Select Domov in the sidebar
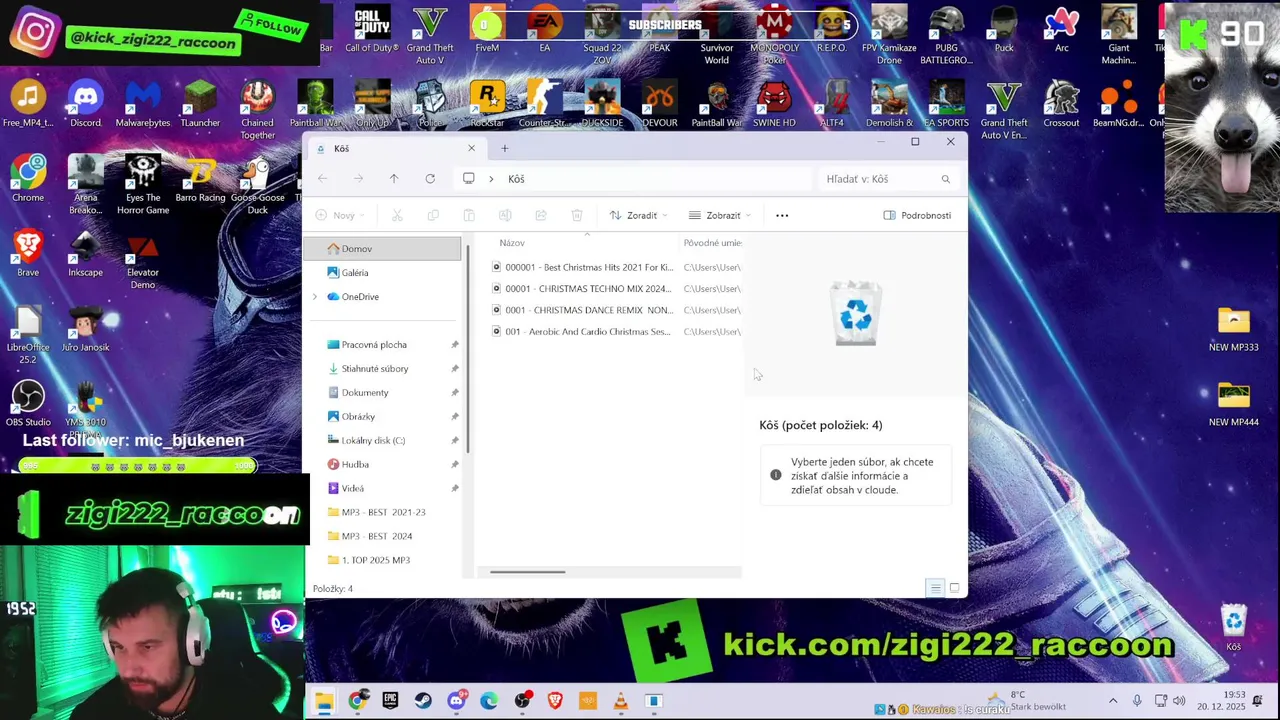 click(x=382, y=249)
